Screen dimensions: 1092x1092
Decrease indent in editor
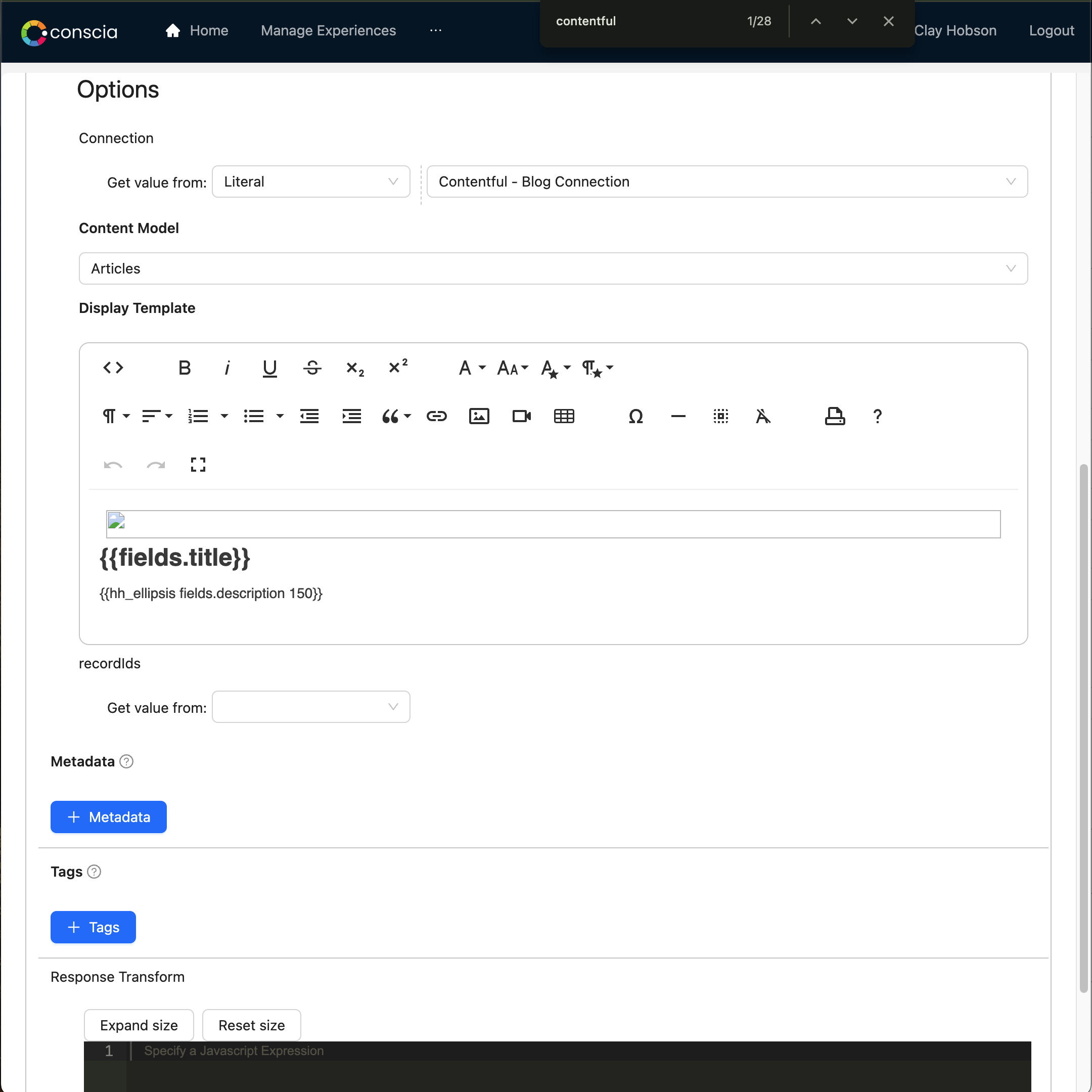pos(309,417)
